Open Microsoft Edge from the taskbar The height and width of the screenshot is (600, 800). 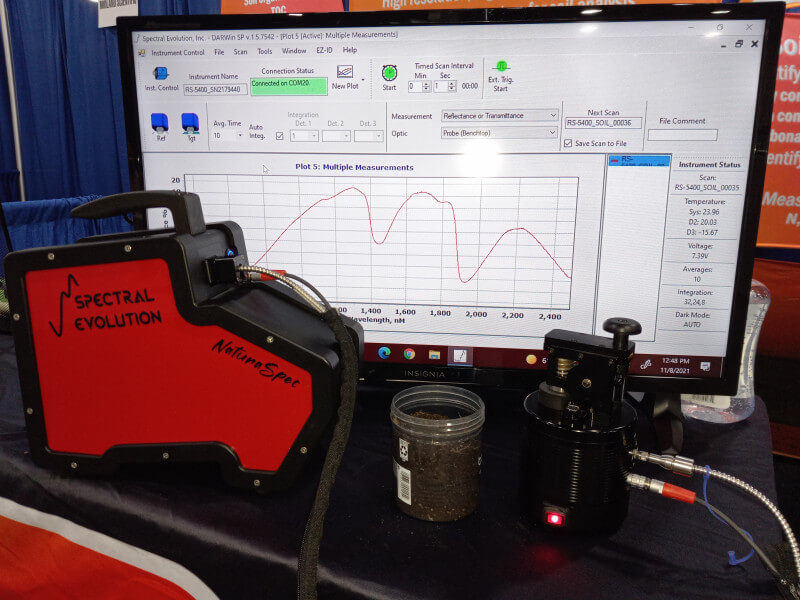coord(384,353)
